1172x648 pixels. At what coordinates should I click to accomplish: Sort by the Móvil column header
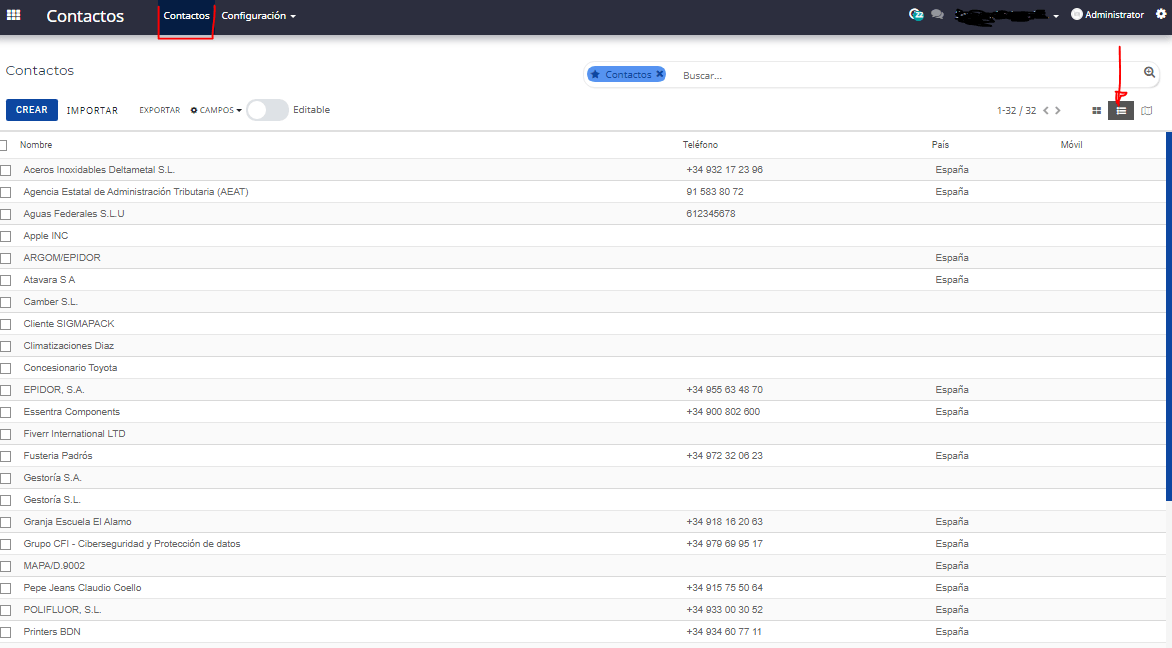click(1071, 144)
